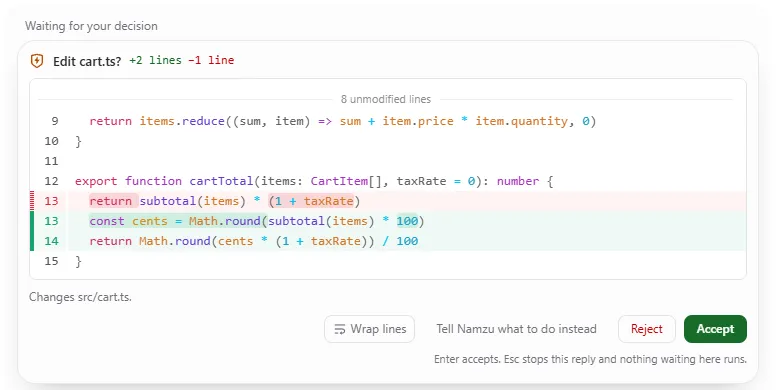Click line number 15 in the diff
This screenshot has width=780, height=390.
(51, 261)
